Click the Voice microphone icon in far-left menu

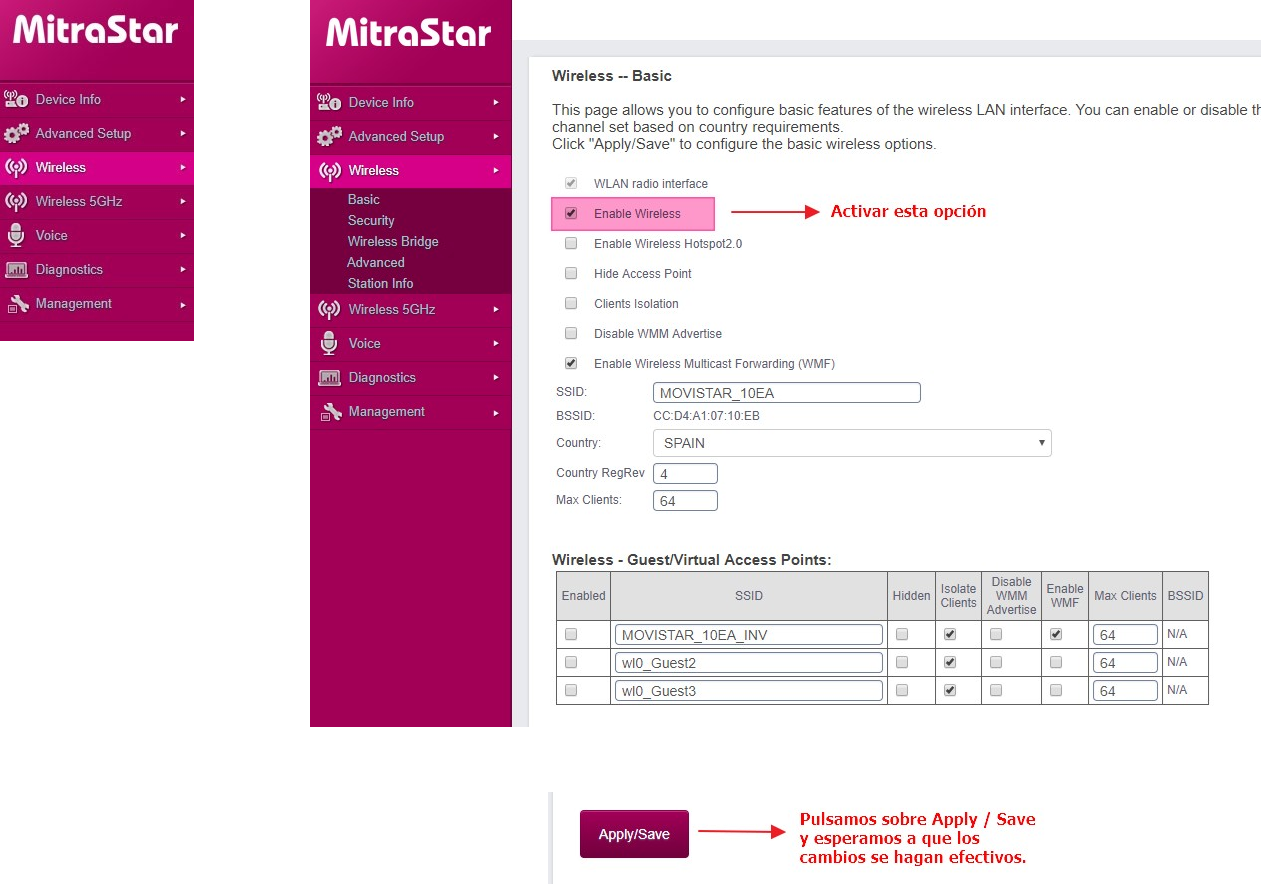click(x=16, y=235)
